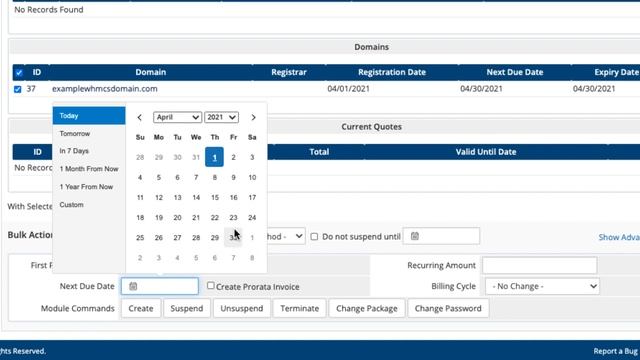The image size is (640, 360).
Task: Click the Unsuspend button
Action: pyautogui.click(x=242, y=309)
